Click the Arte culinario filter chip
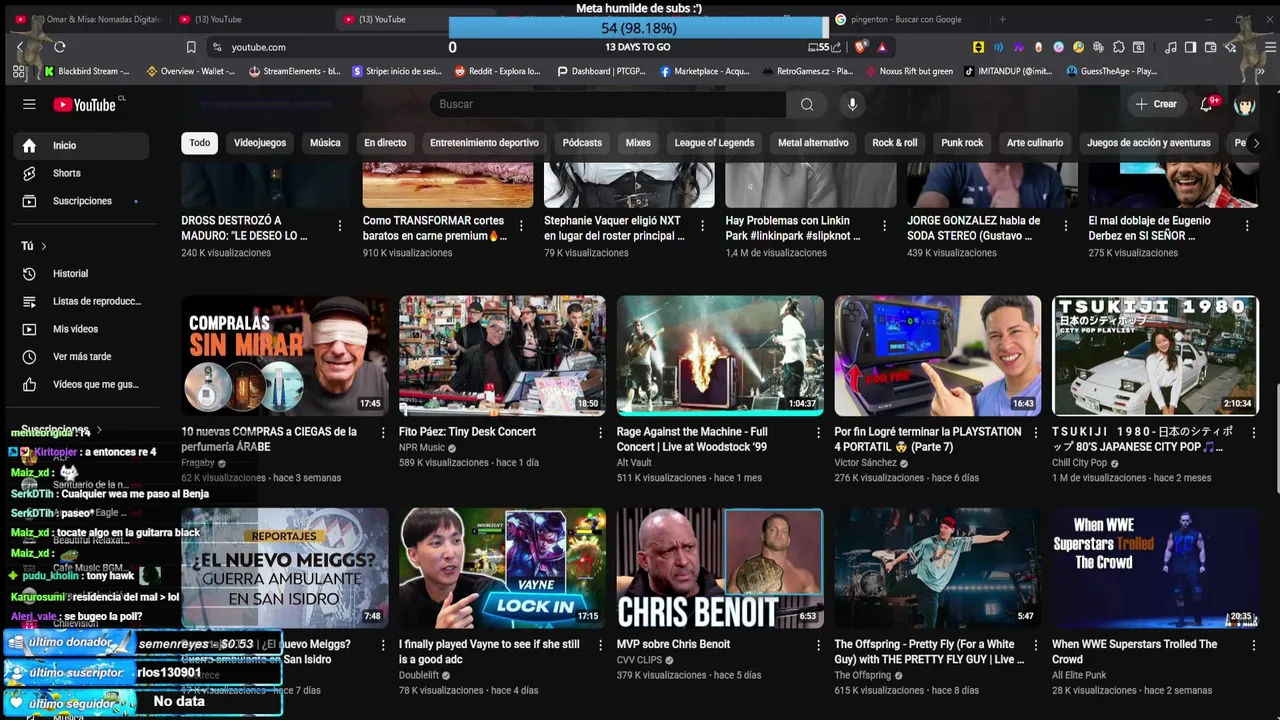This screenshot has width=1280, height=720. click(x=1035, y=143)
